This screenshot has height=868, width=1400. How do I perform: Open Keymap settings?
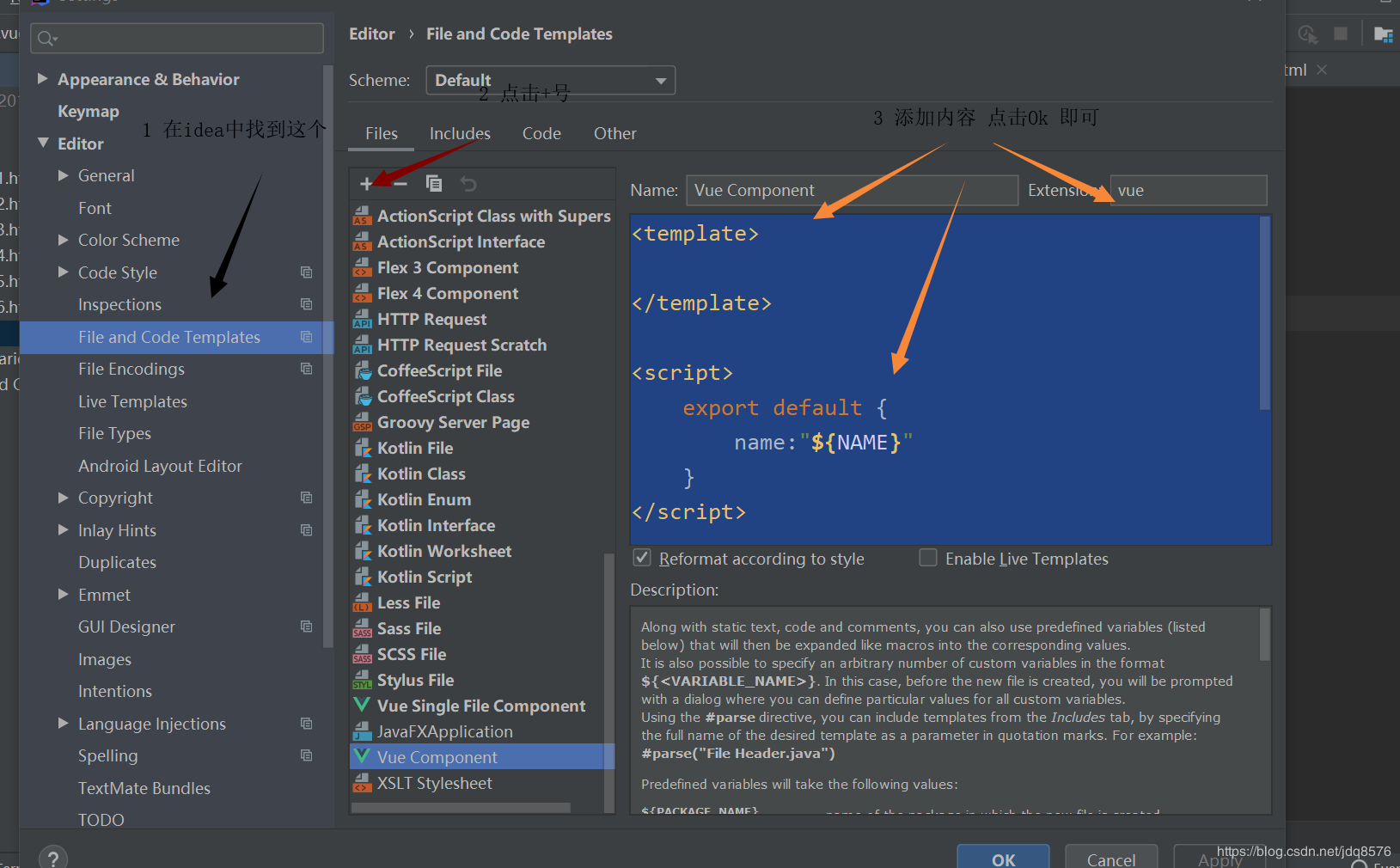(89, 111)
